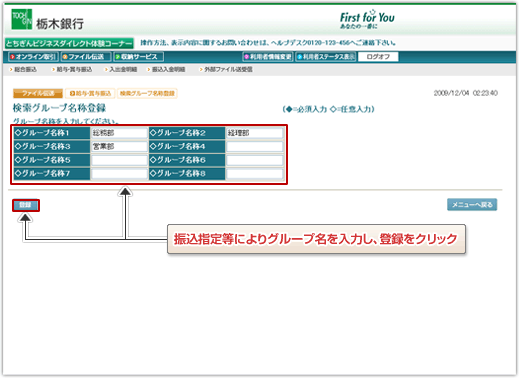Click the 検索グループ名称登録 breadcrumb
Image resolution: width=520 pixels, height=378 pixels.
pyautogui.click(x=147, y=93)
